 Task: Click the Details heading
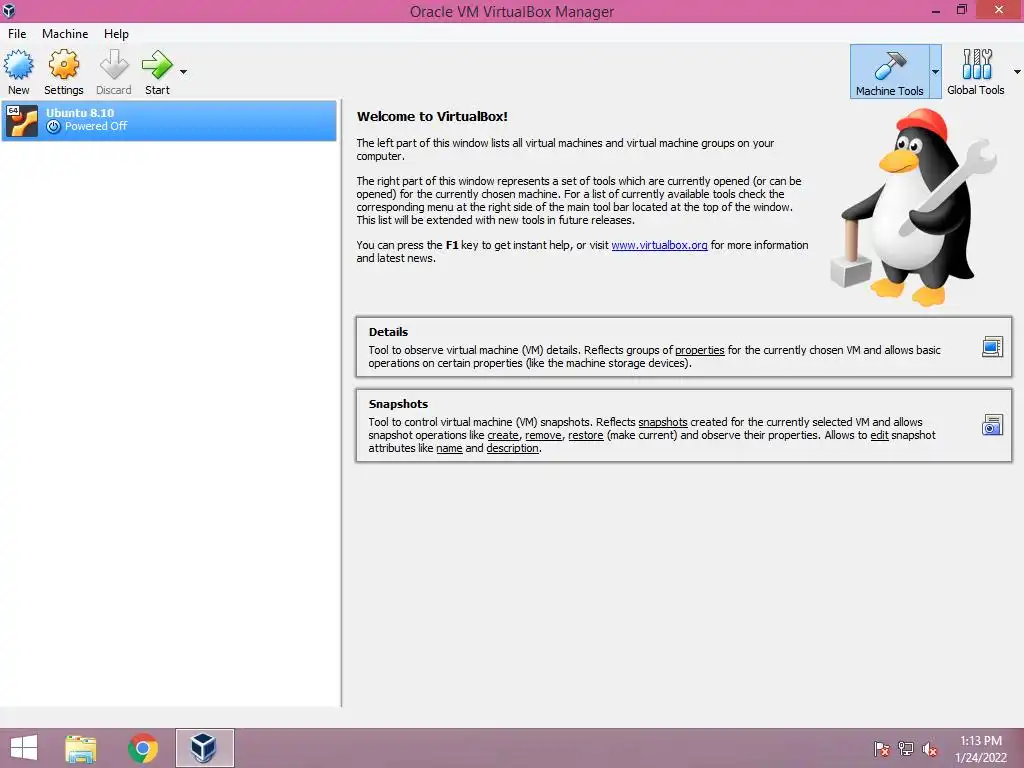click(x=388, y=332)
